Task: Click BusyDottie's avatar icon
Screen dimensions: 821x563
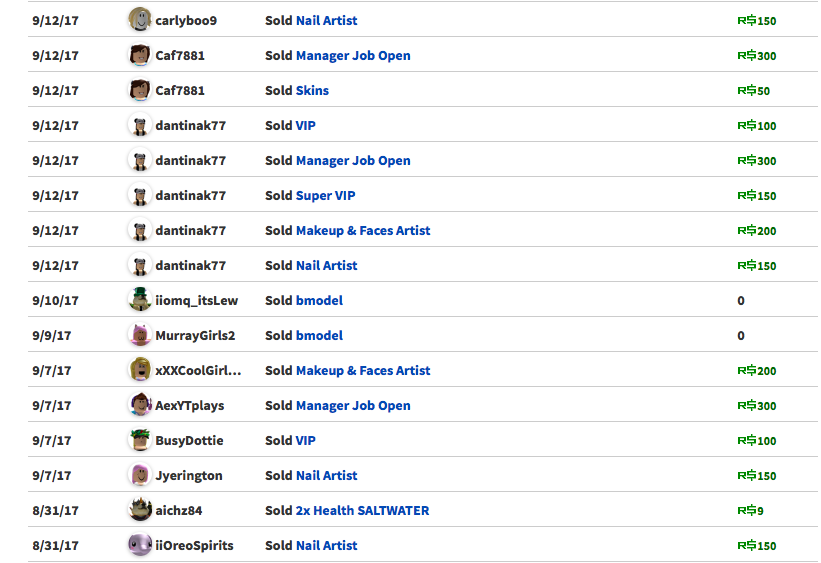Action: click(x=140, y=440)
